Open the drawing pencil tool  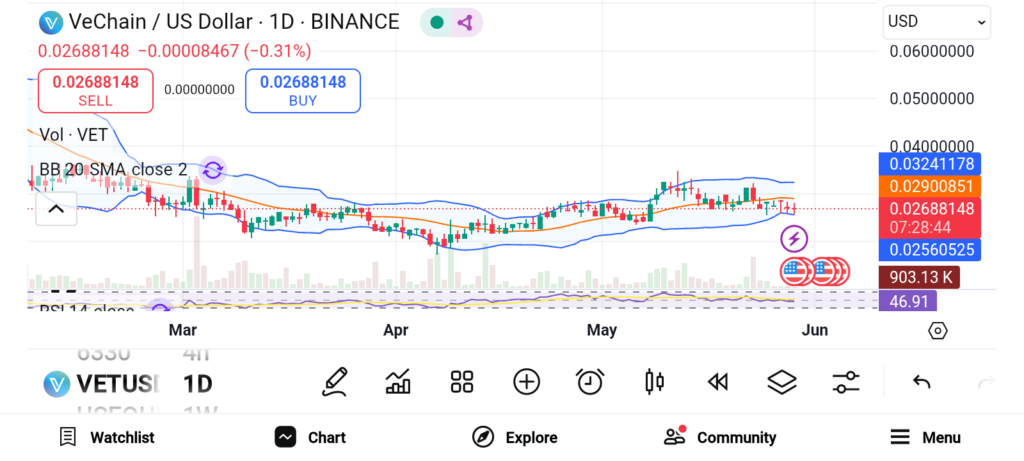coord(335,382)
